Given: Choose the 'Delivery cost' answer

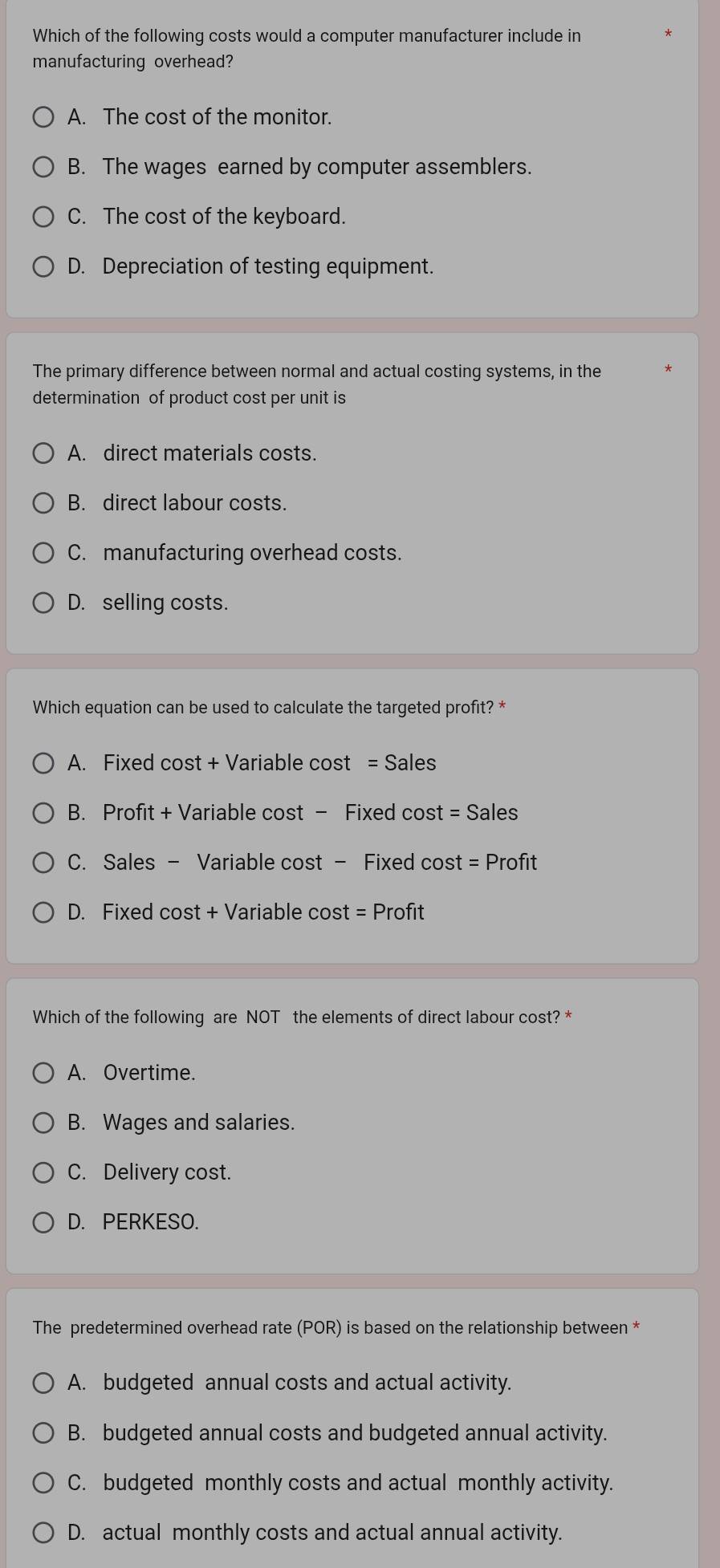Looking at the screenshot, I should click(x=43, y=1172).
